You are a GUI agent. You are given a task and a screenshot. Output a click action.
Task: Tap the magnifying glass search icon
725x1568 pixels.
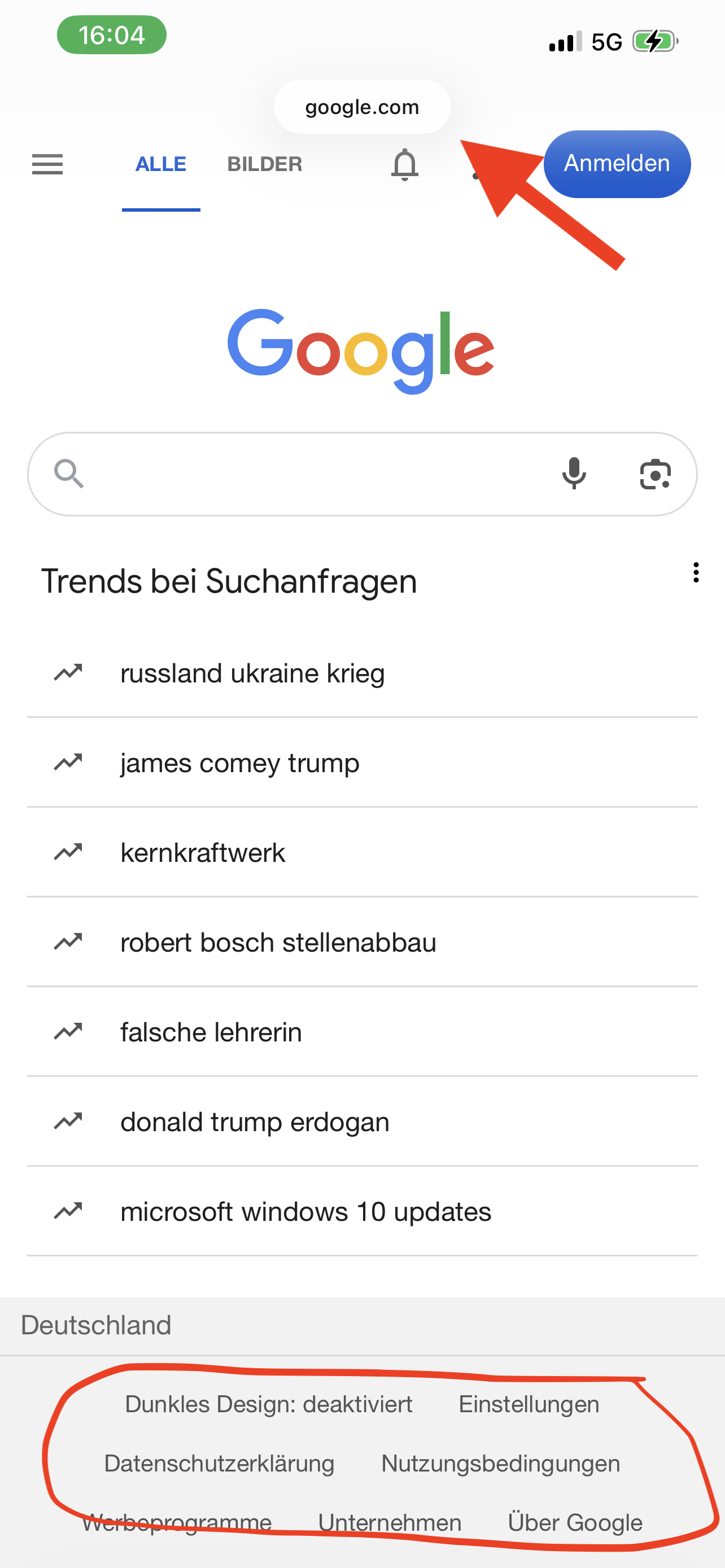69,474
